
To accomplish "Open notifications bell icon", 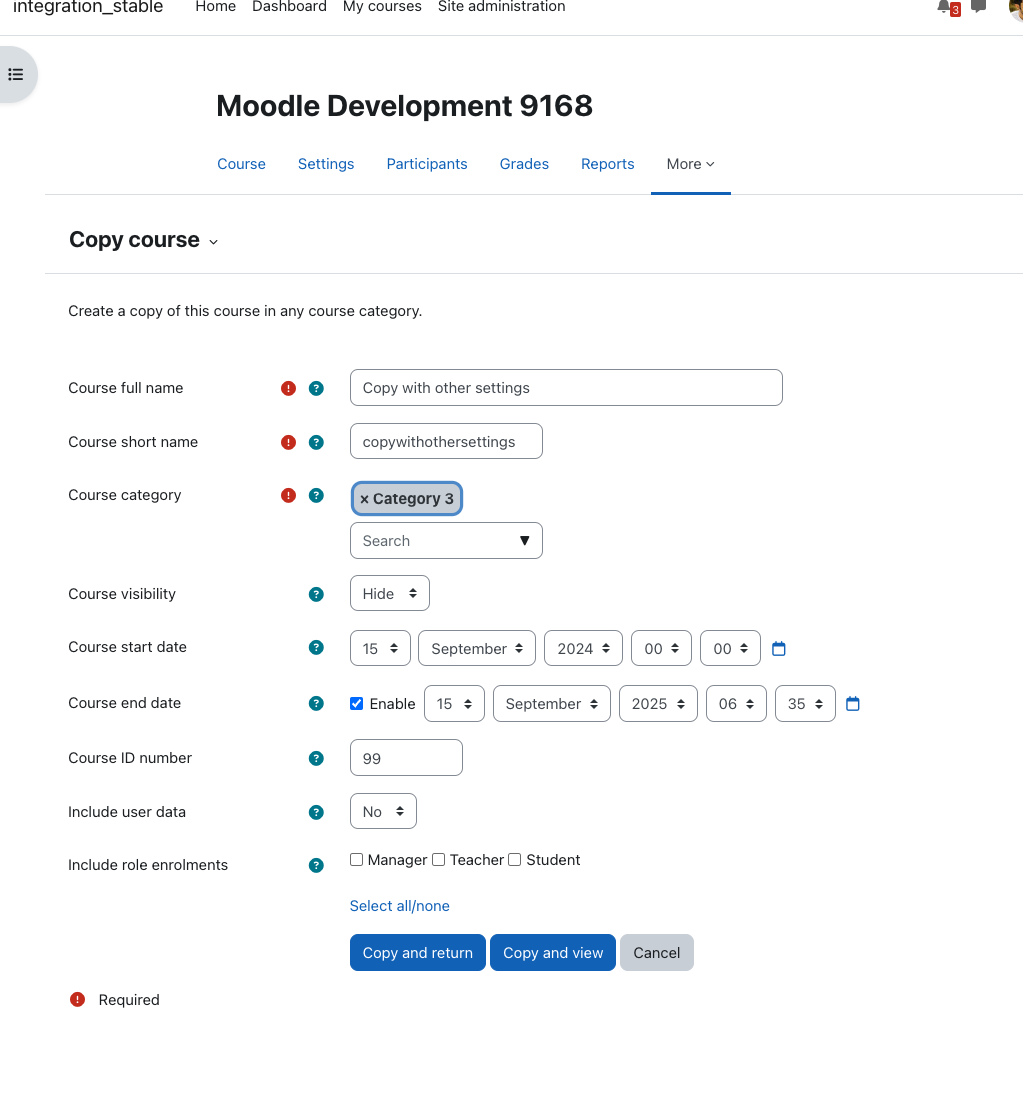I will pyautogui.click(x=945, y=7).
